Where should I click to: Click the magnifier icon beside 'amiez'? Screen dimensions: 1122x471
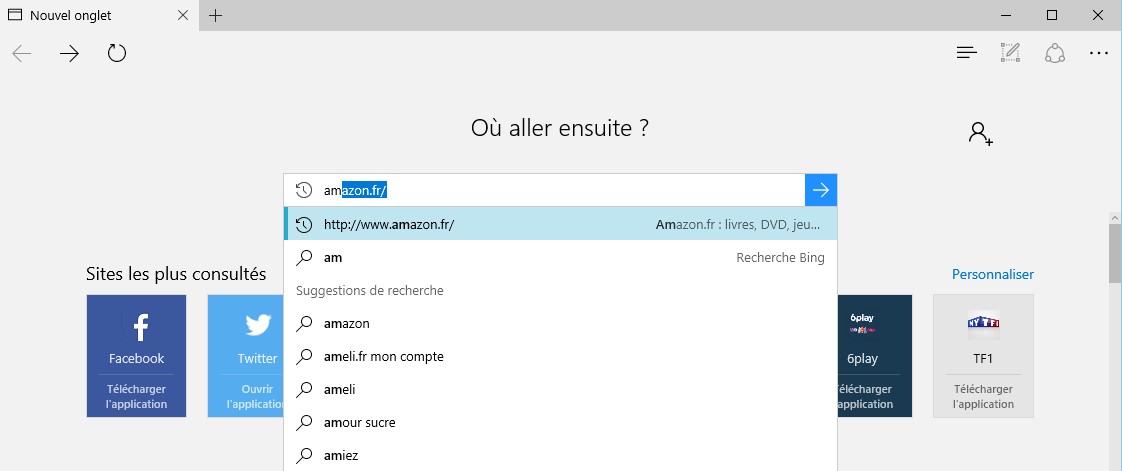tap(304, 455)
